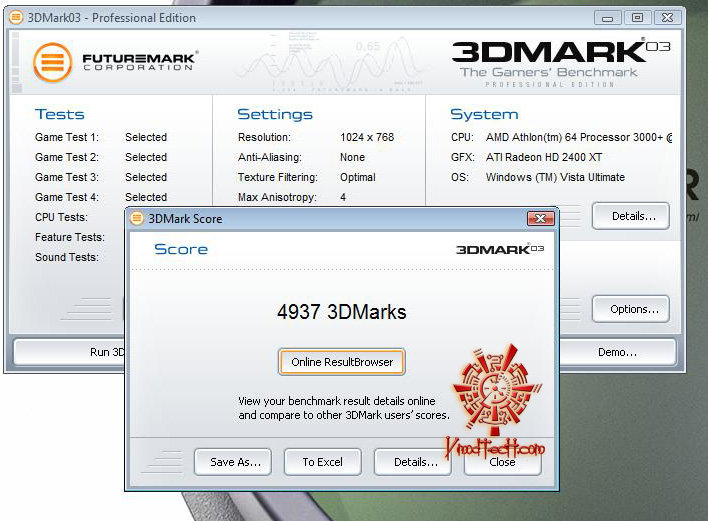Click the Futuremark orange logo icon
Screen dimensions: 708x521
point(53,62)
